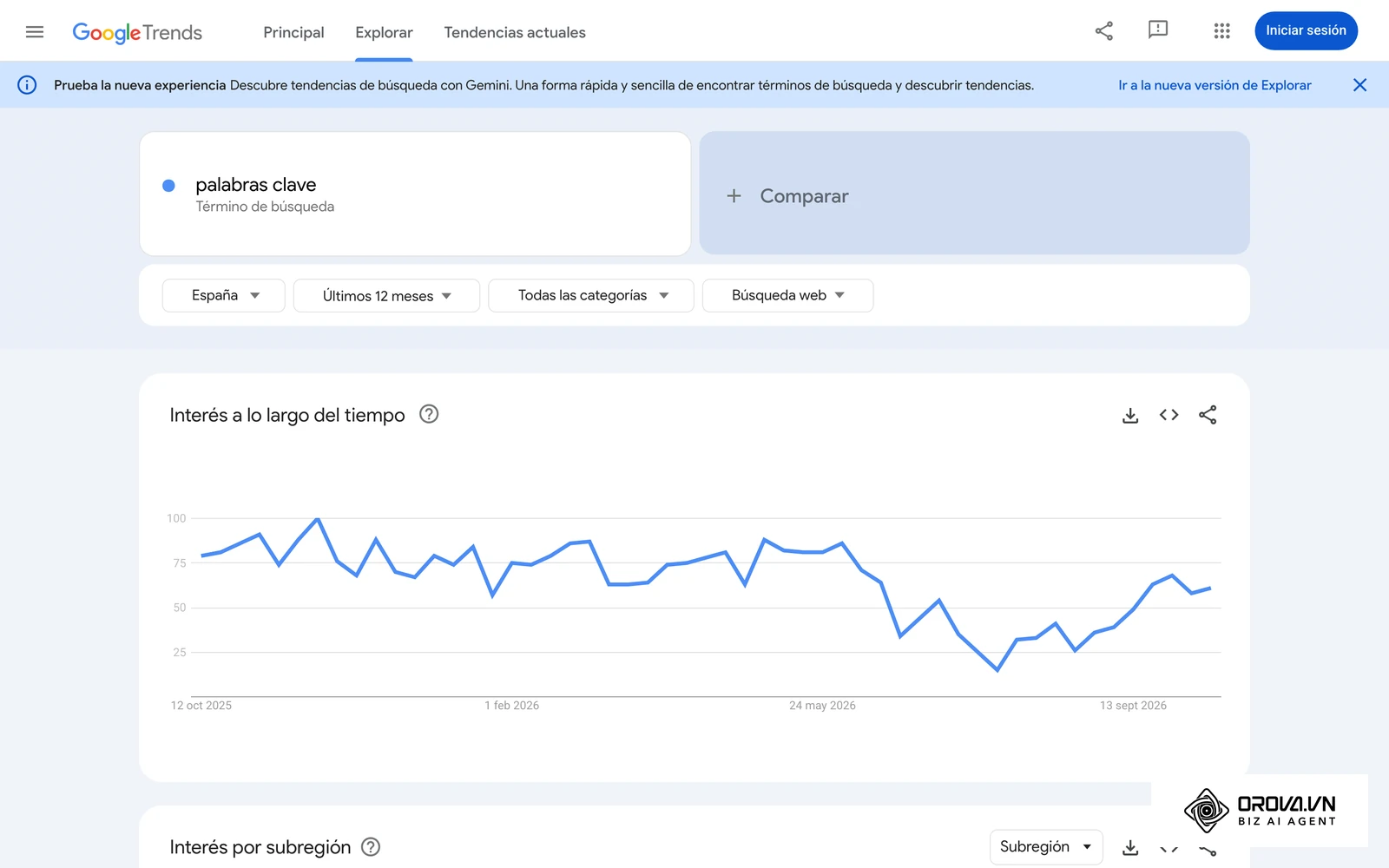Download CSV of interest over time chart

coord(1130,416)
